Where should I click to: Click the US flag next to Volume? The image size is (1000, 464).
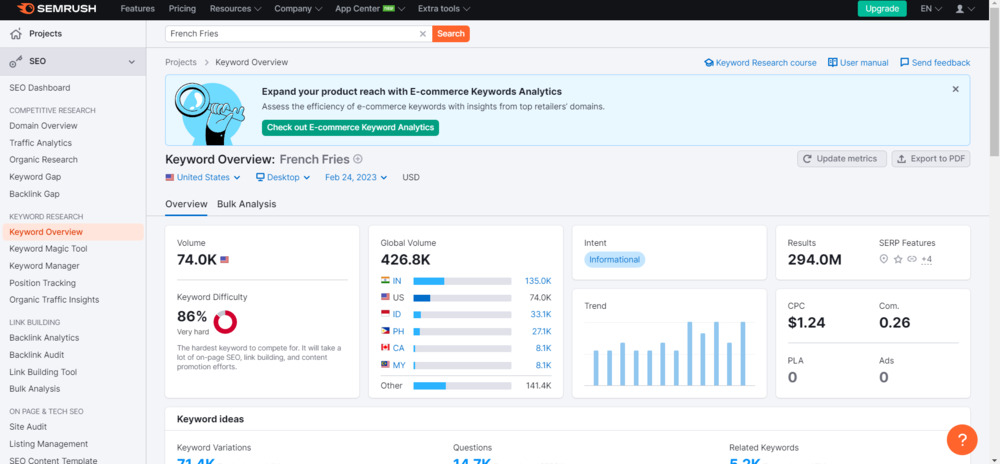click(224, 260)
